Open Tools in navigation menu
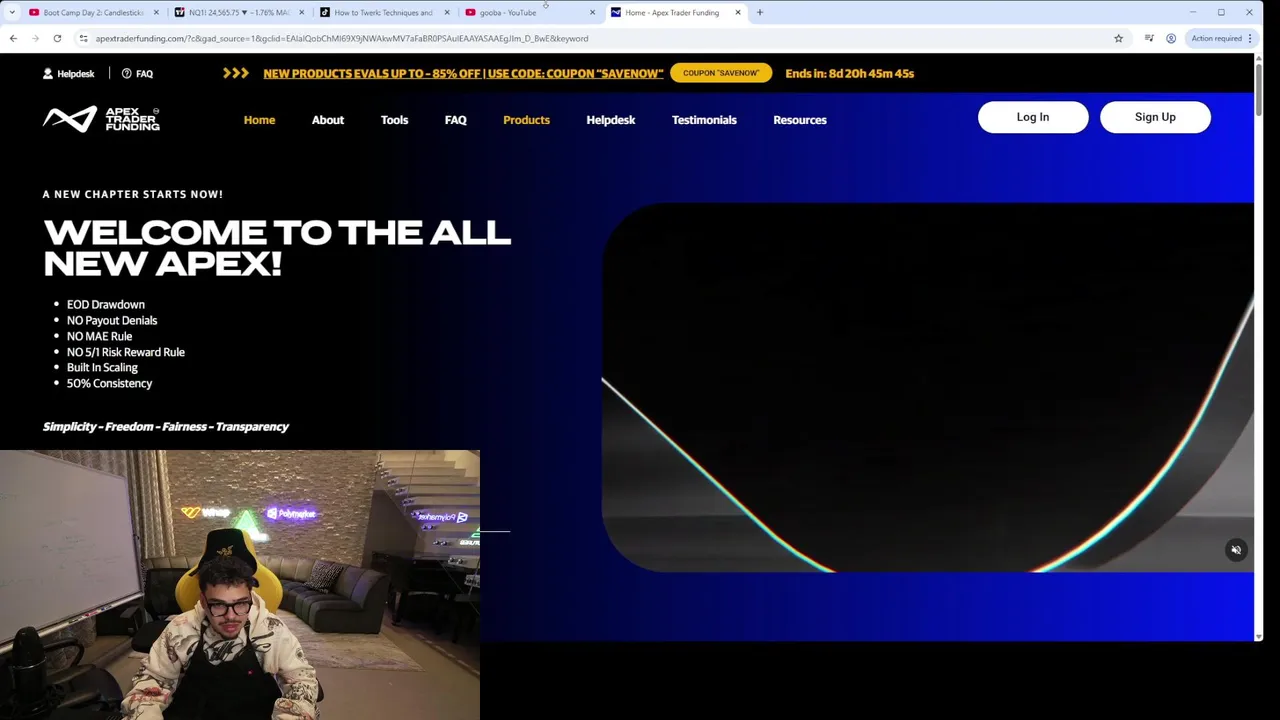Image resolution: width=1280 pixels, height=720 pixels. [x=394, y=120]
